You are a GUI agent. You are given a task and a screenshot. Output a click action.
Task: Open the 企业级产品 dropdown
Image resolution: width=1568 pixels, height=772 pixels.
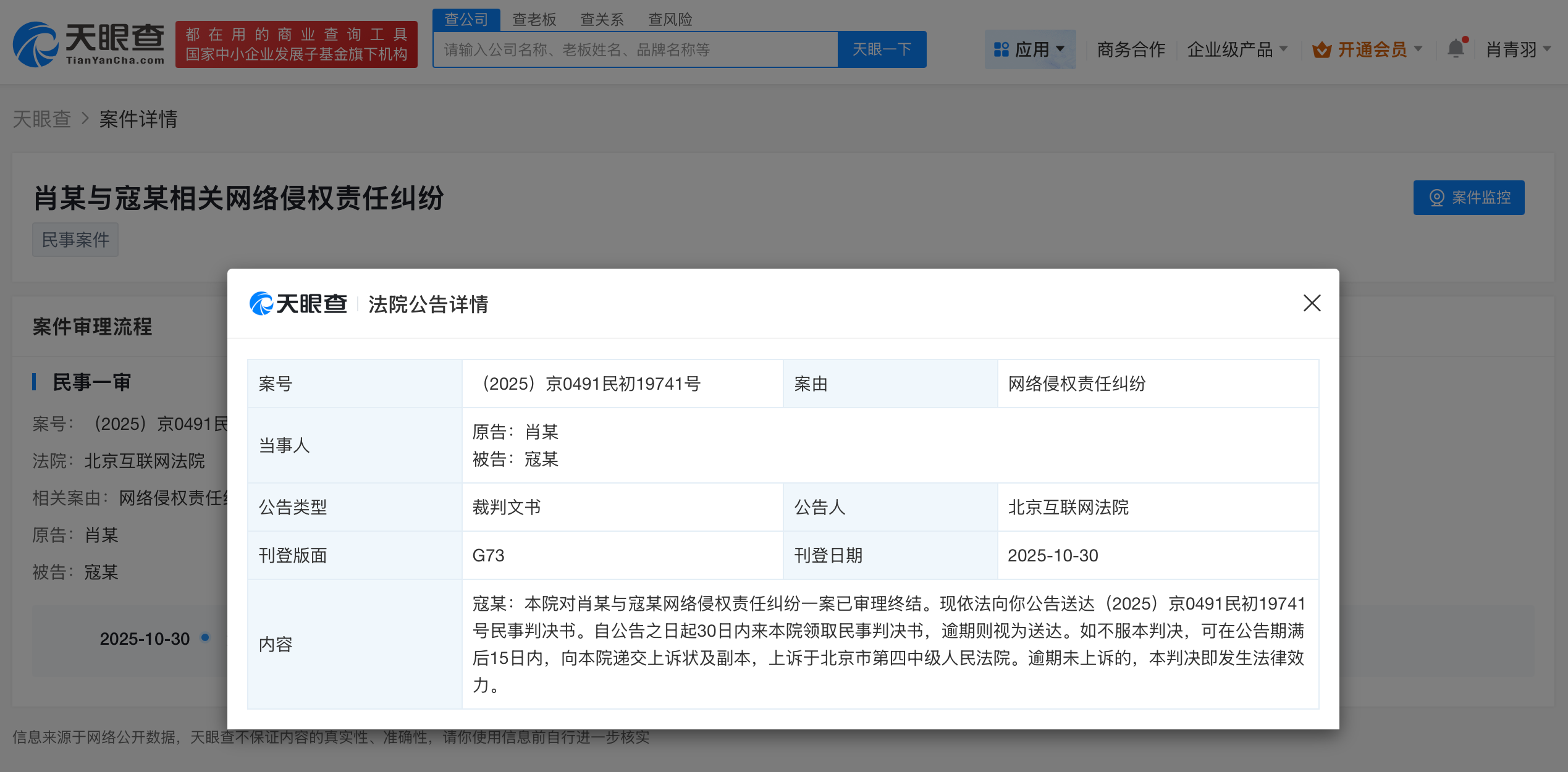pos(1236,49)
